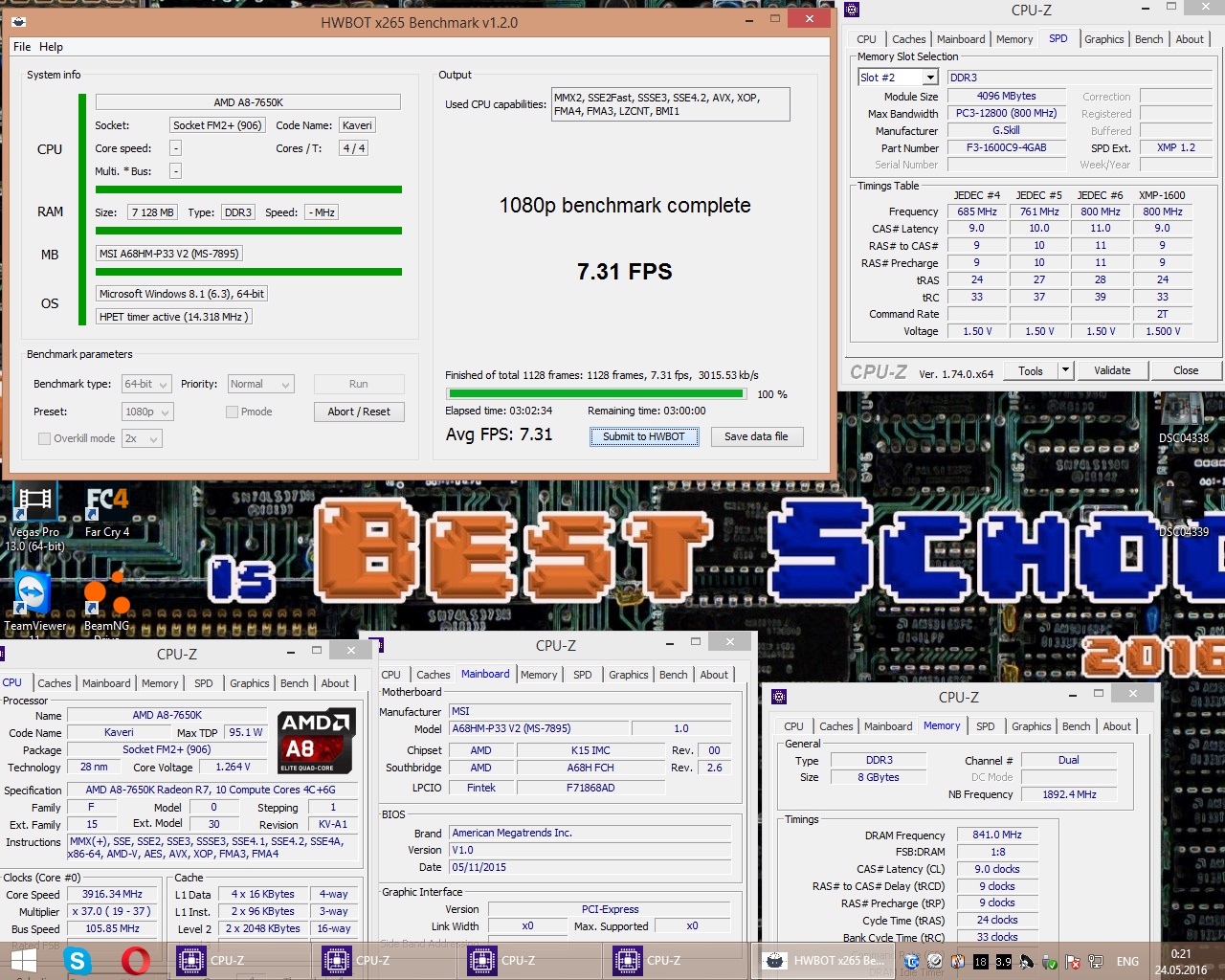Screen dimensions: 1225x980
Task: Launch BeamNG desktop shortcut
Action: pyautogui.click(x=106, y=603)
